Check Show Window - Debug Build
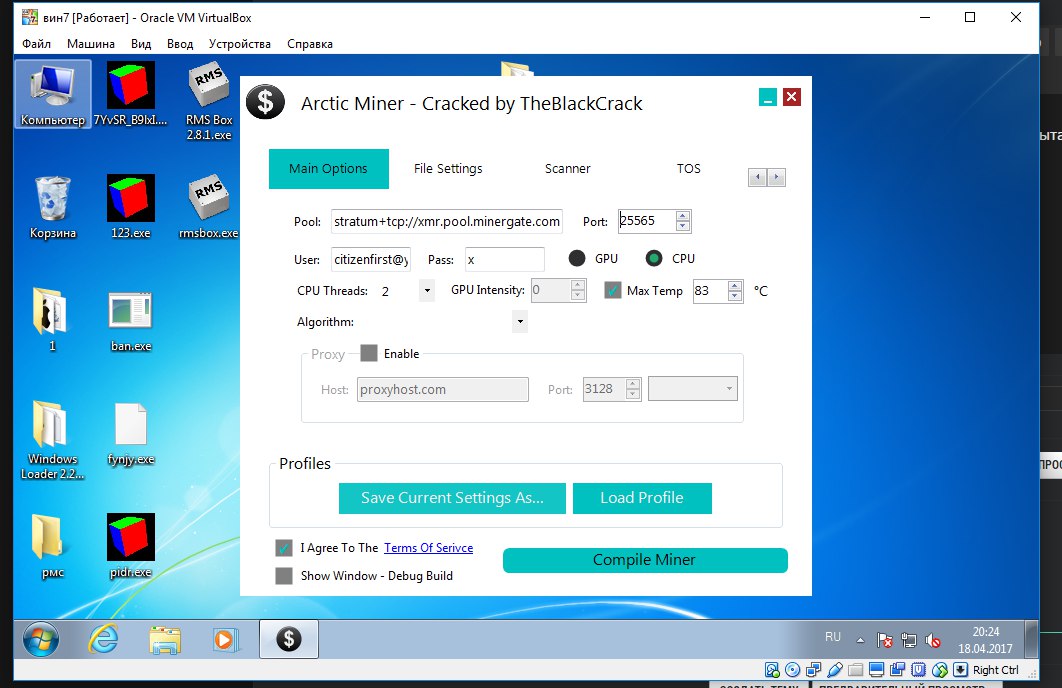 point(284,576)
